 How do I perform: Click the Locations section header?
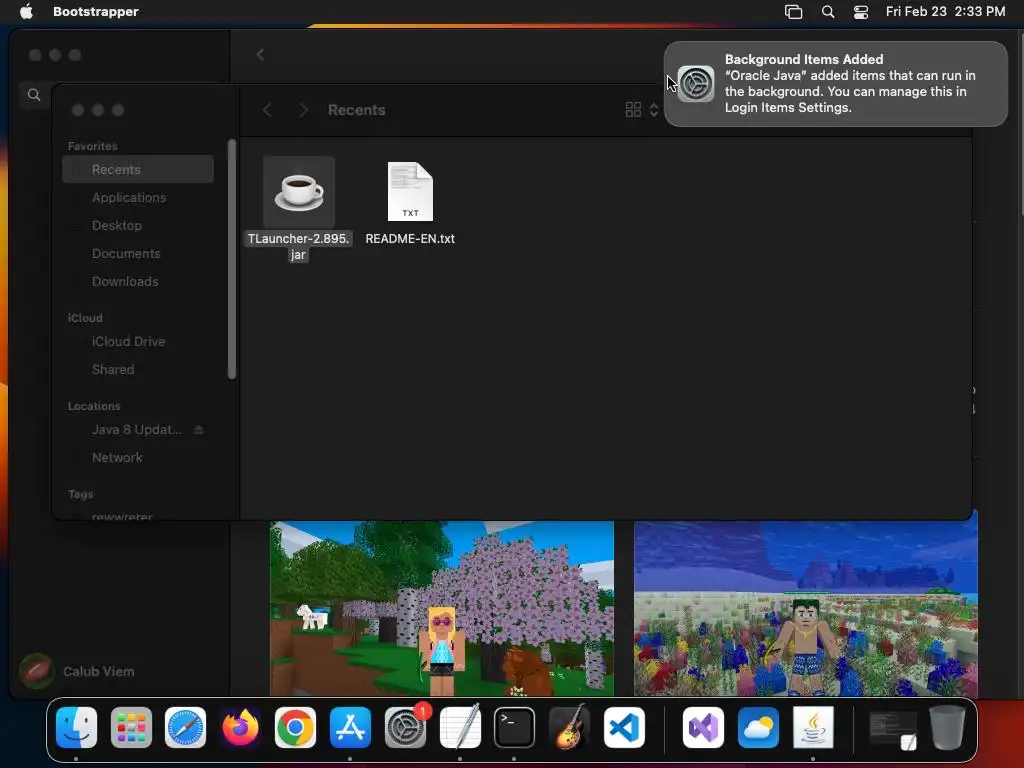tap(94, 406)
